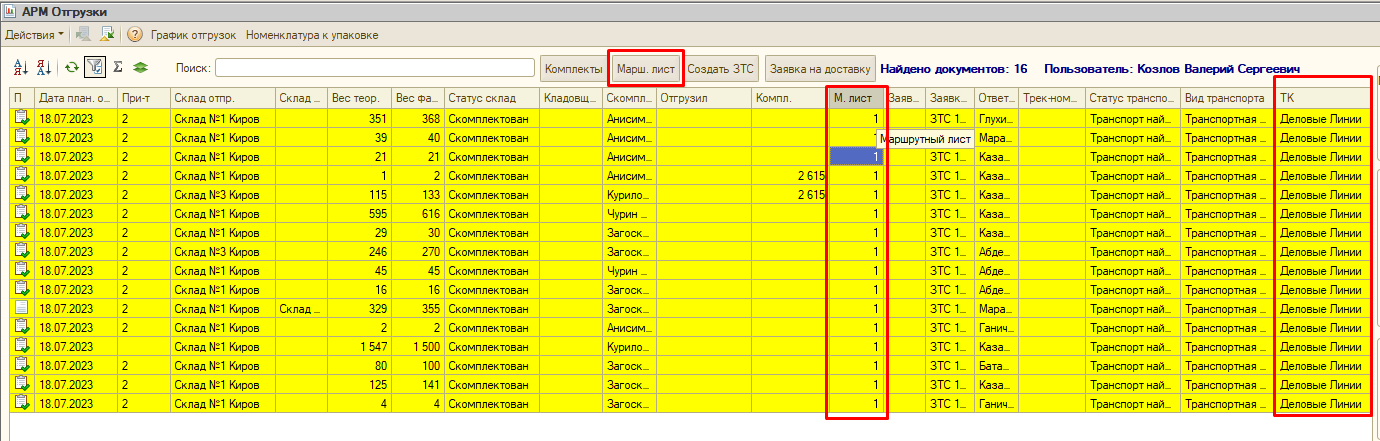
Task: Click document icon in row with weight 351
Action: pyautogui.click(x=22, y=118)
